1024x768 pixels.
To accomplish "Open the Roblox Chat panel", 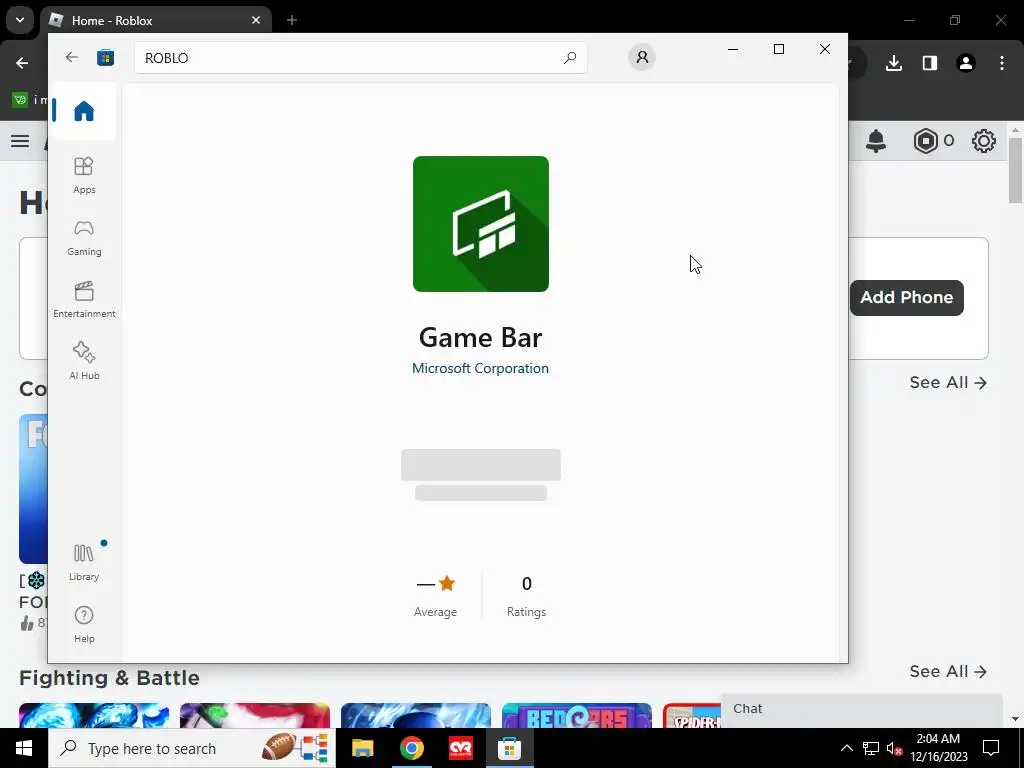I will click(x=861, y=709).
